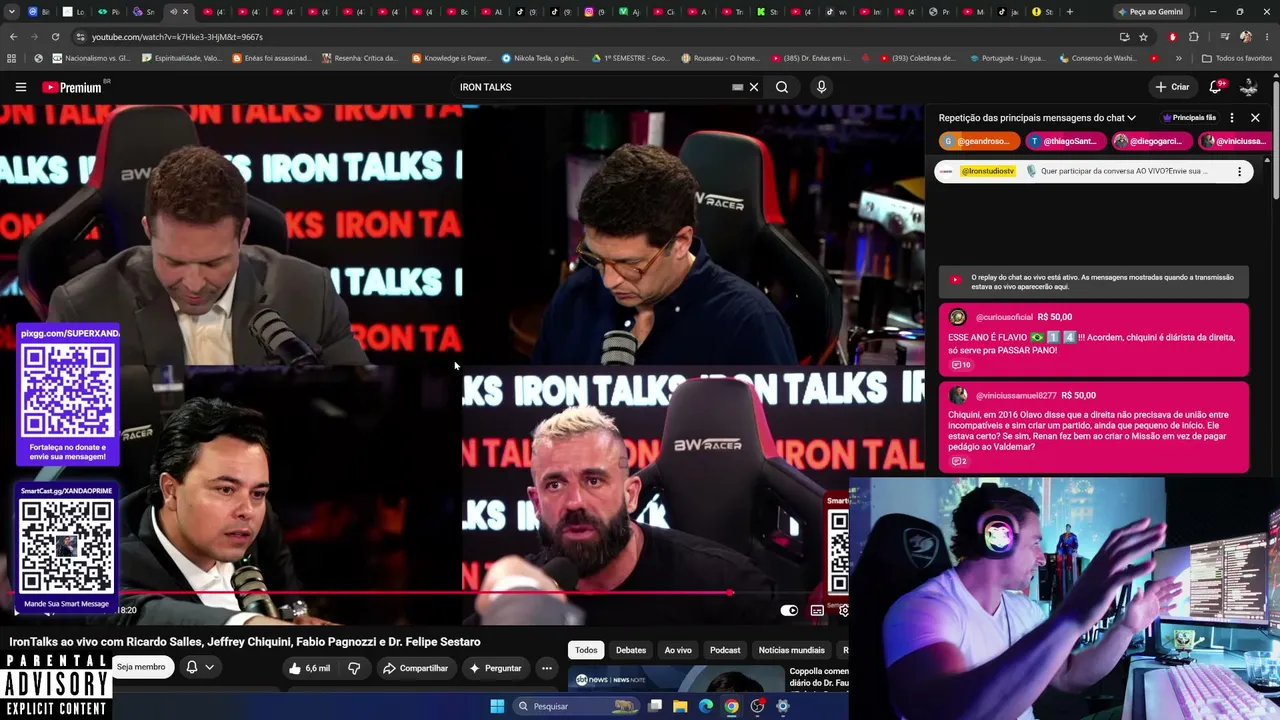Open the Consenso de Washi... bookmark
Image resolution: width=1280 pixels, height=720 pixels.
click(x=1100, y=58)
